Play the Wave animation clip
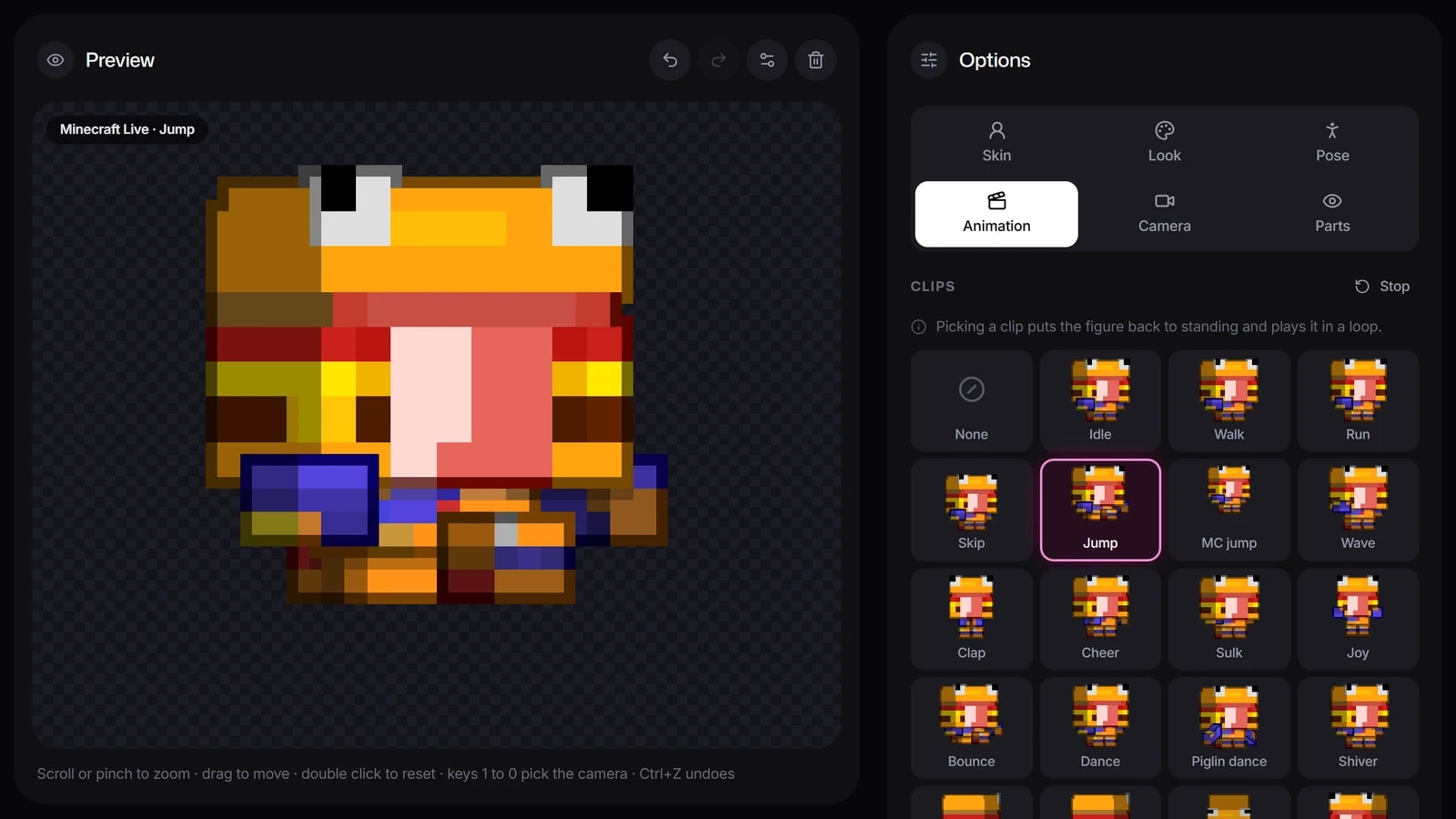Viewport: 1456px width, 819px height. [1358, 510]
